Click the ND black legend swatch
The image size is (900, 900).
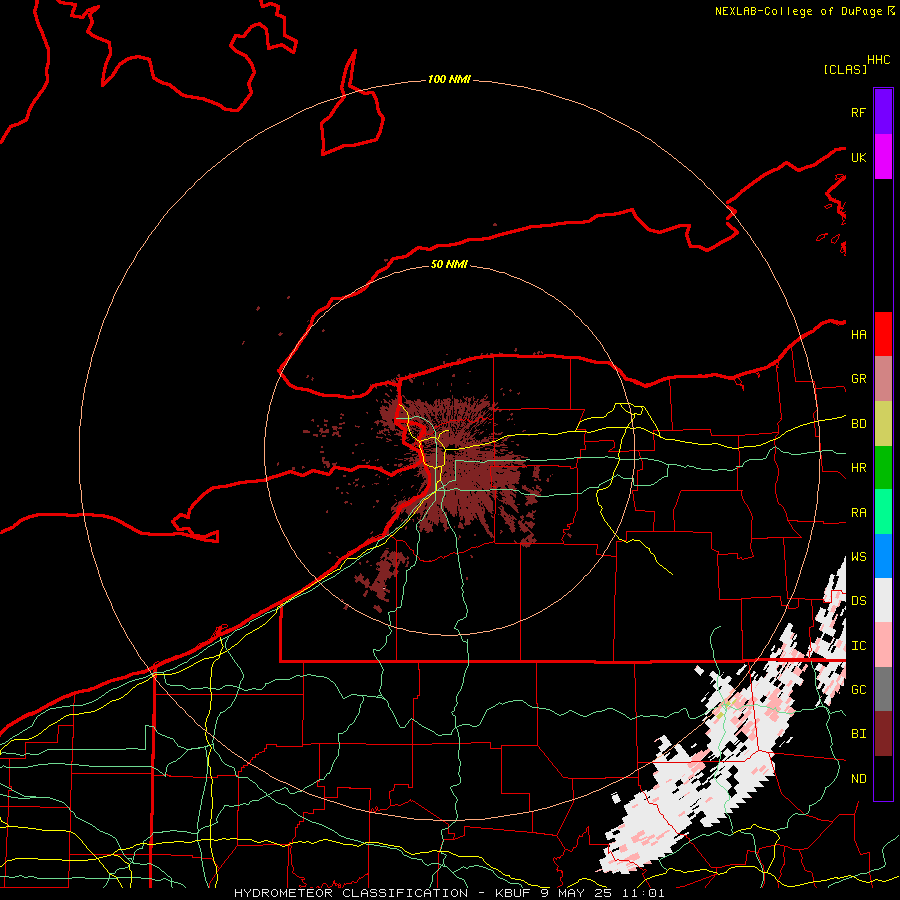[883, 778]
